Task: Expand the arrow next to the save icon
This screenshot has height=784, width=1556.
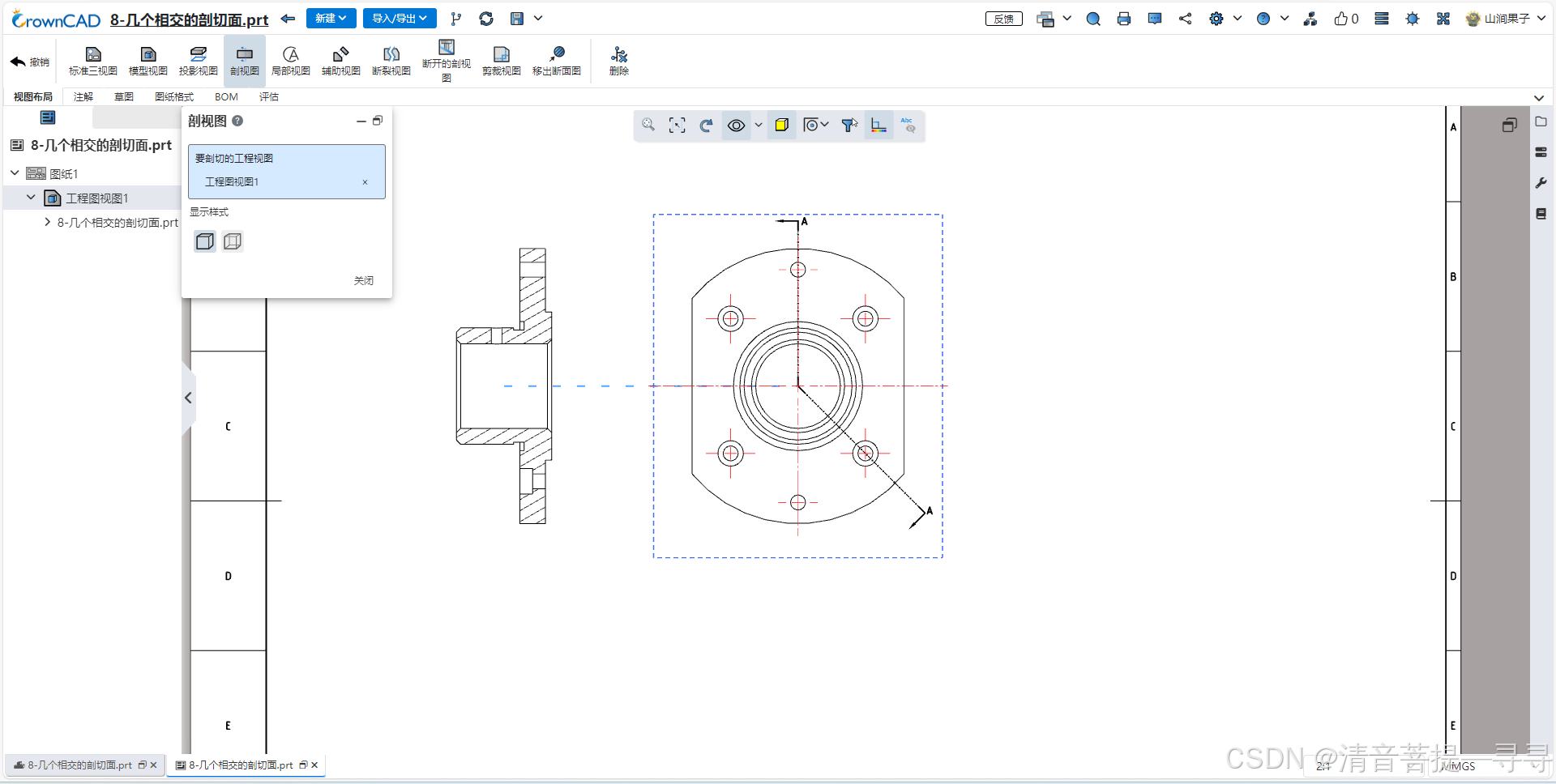Action: coord(538,18)
